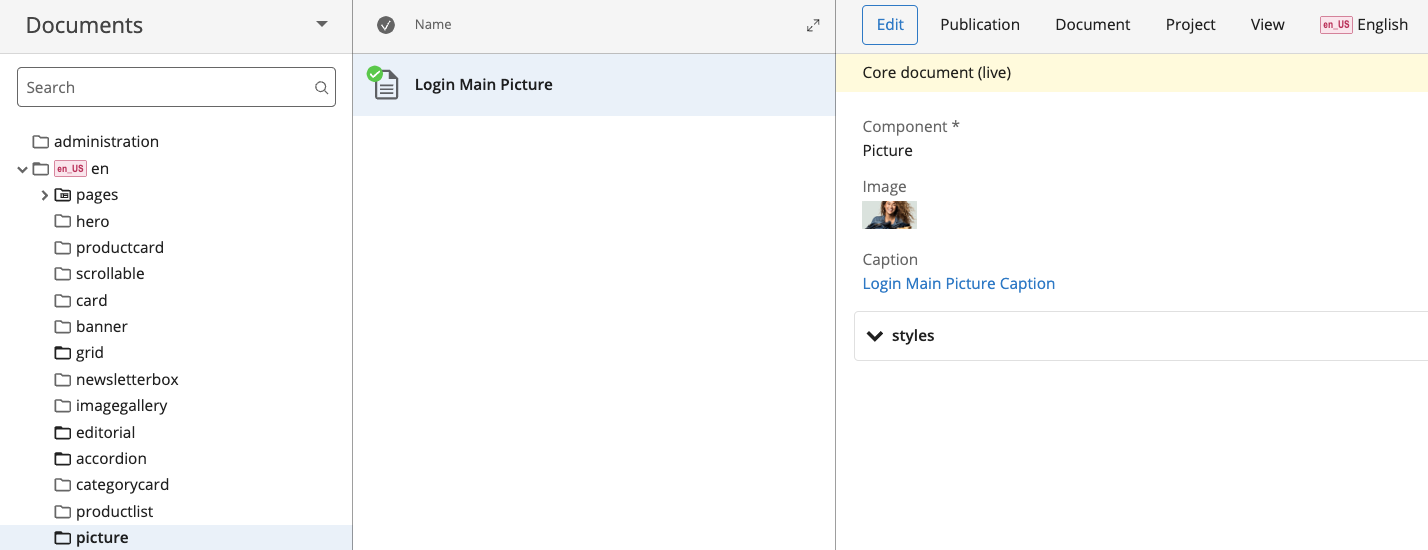Click the Documents panel title

[84, 25]
